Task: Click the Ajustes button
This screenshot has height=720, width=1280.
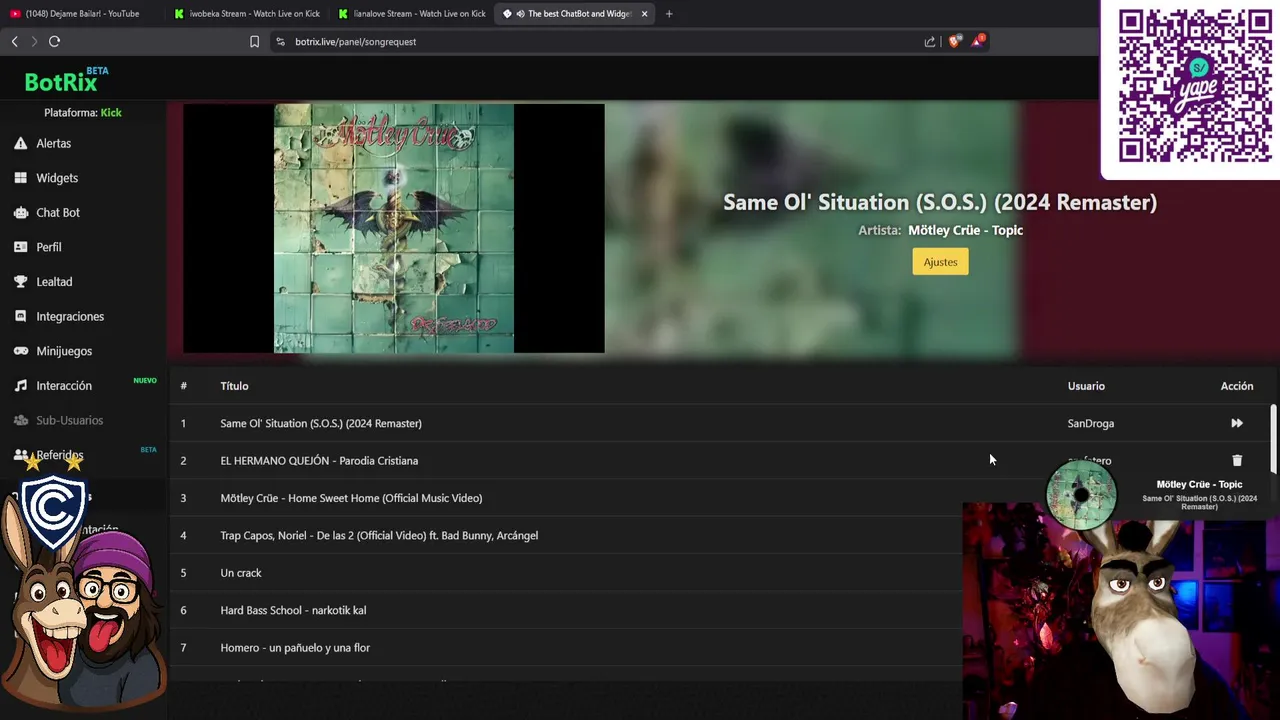Action: tap(940, 262)
